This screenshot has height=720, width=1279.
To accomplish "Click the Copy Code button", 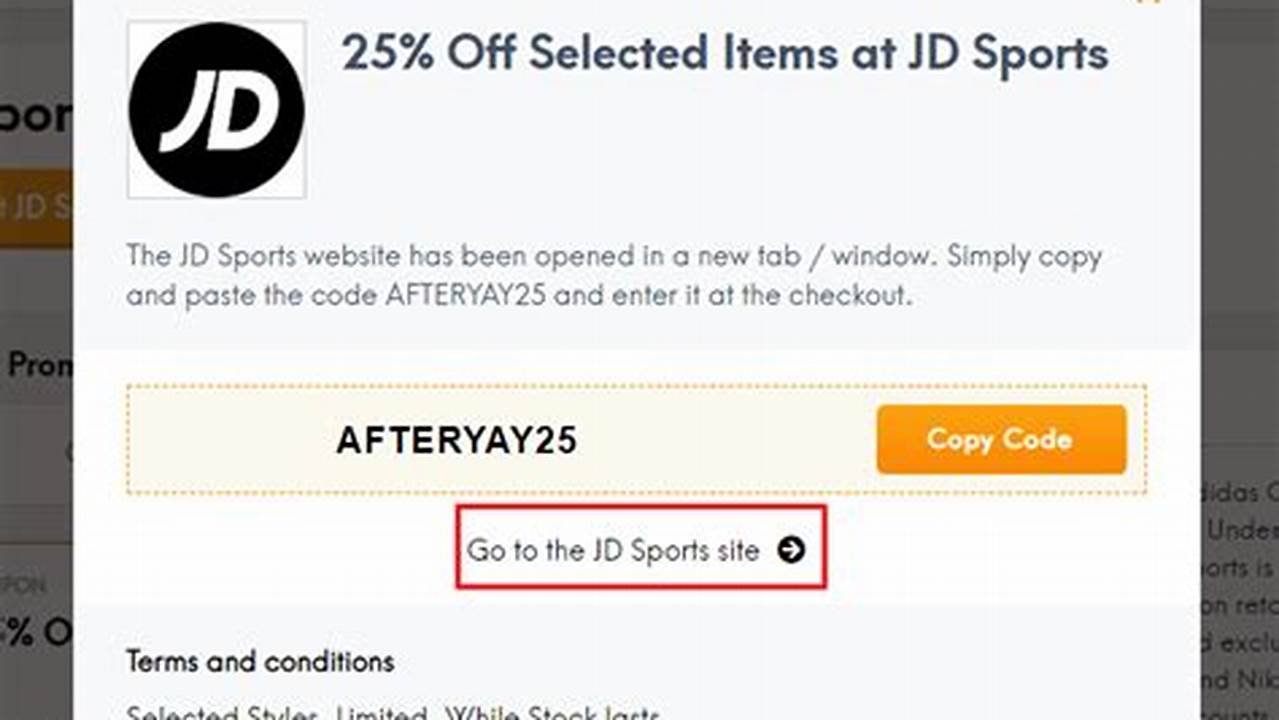I will (x=1000, y=440).
